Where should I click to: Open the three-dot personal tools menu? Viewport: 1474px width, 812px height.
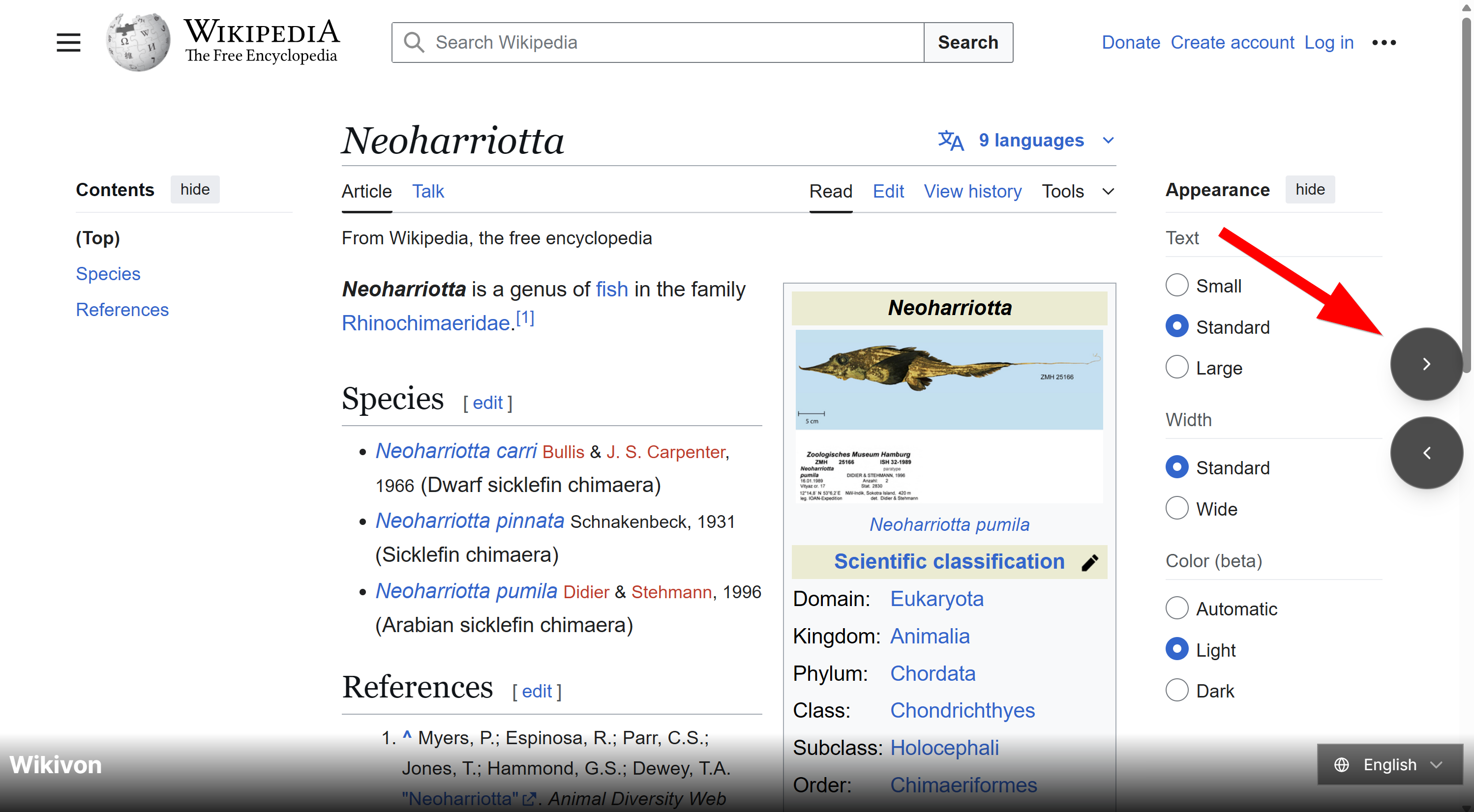coord(1384,42)
